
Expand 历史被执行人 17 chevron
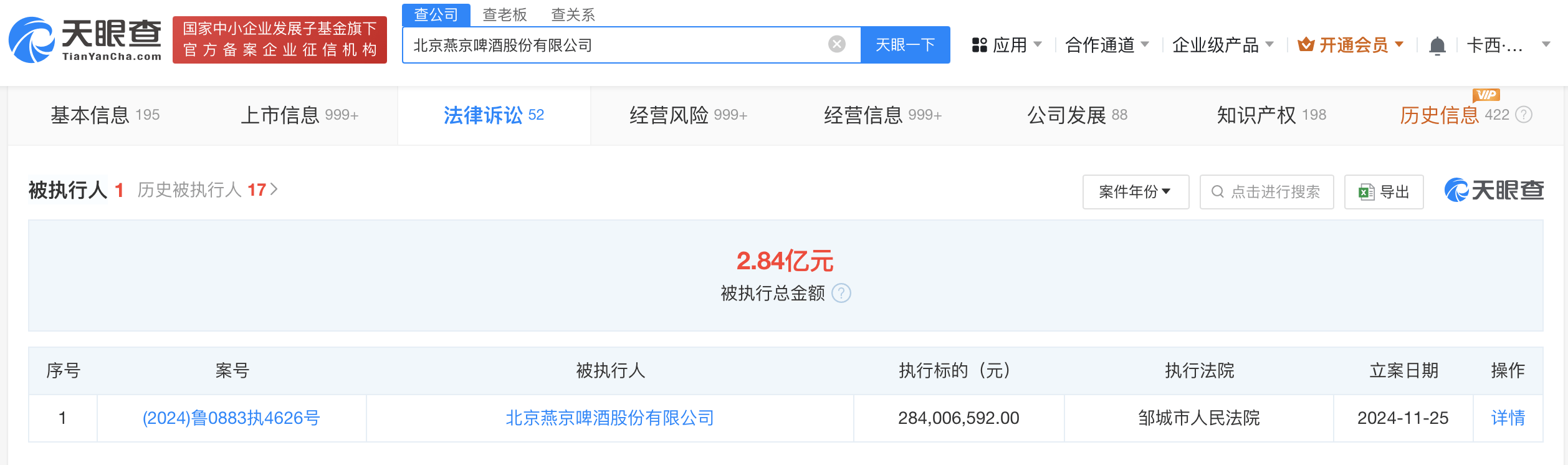click(274, 189)
